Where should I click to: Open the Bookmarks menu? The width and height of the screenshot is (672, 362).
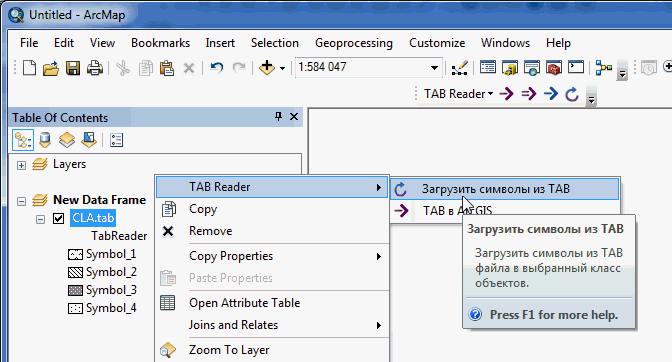(160, 43)
